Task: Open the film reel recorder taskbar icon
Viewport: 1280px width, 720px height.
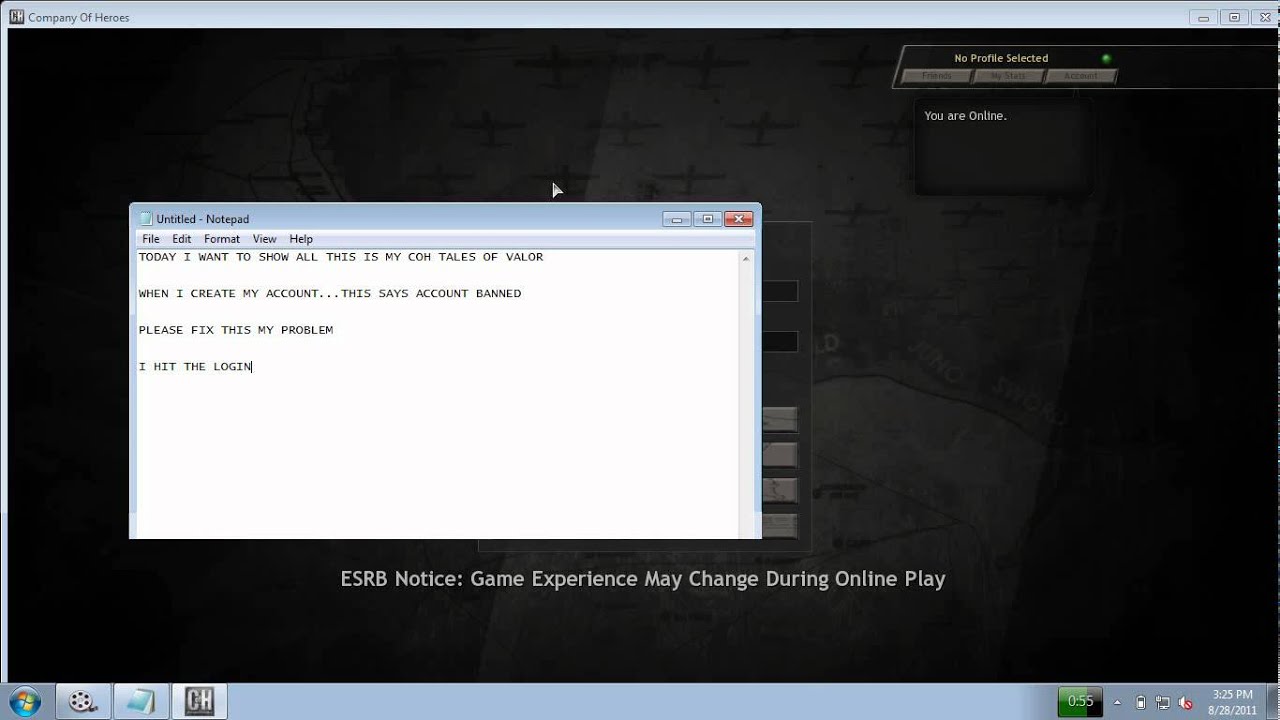Action: click(83, 701)
